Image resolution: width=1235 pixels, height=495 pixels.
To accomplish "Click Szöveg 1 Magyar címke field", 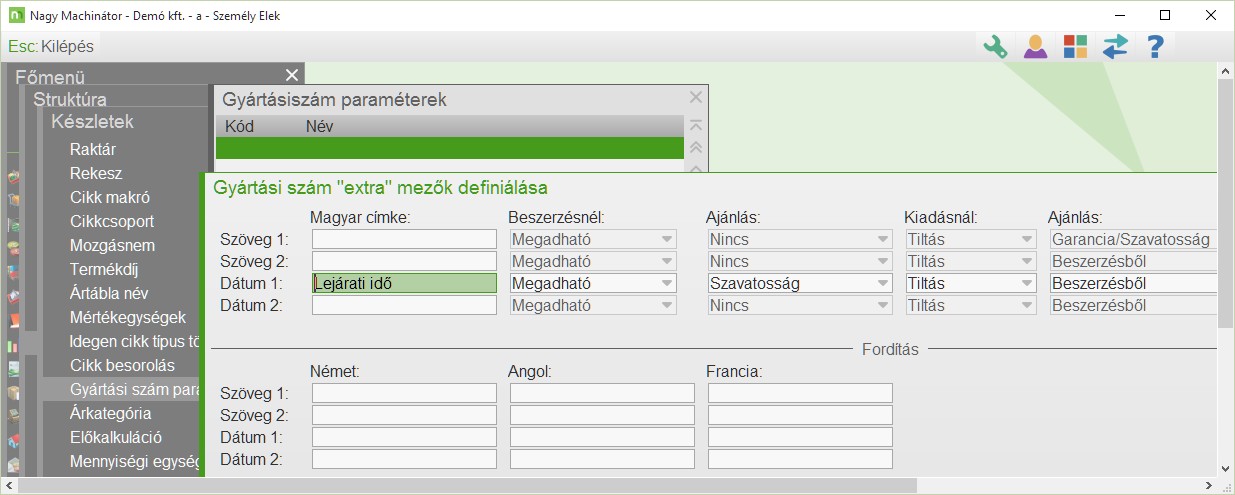I will coord(404,239).
